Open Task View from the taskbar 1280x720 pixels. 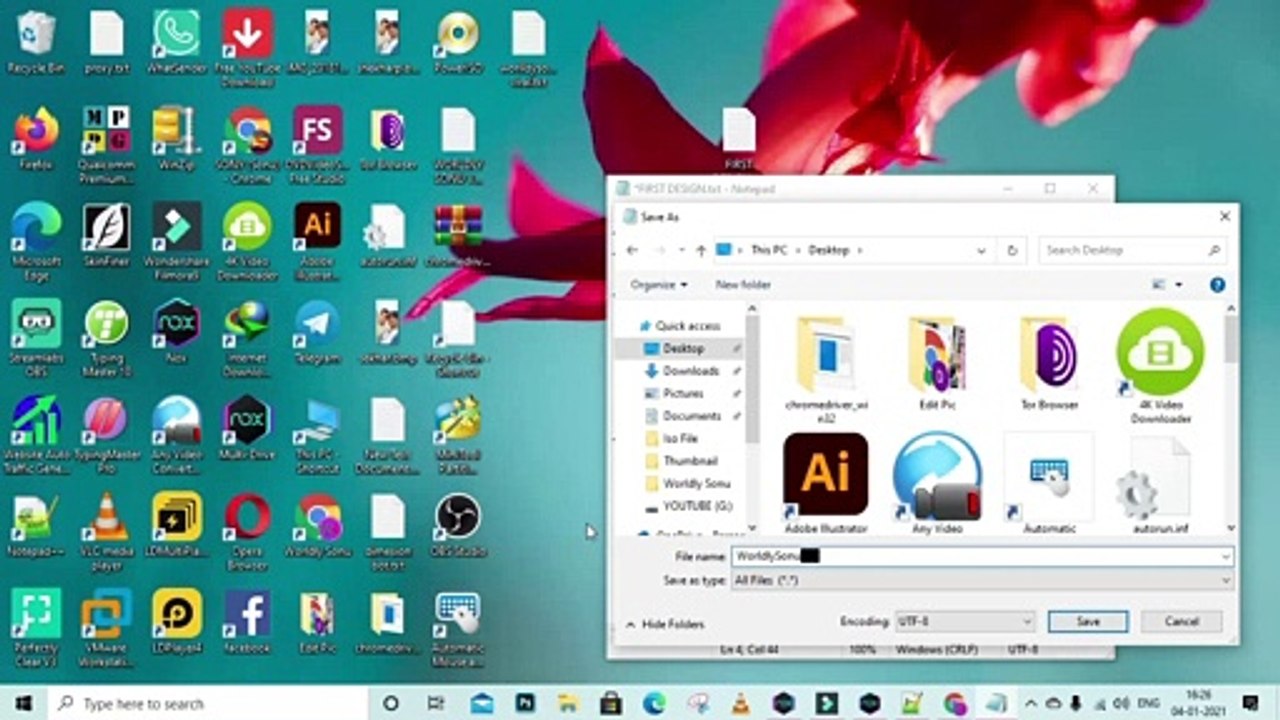coord(436,703)
